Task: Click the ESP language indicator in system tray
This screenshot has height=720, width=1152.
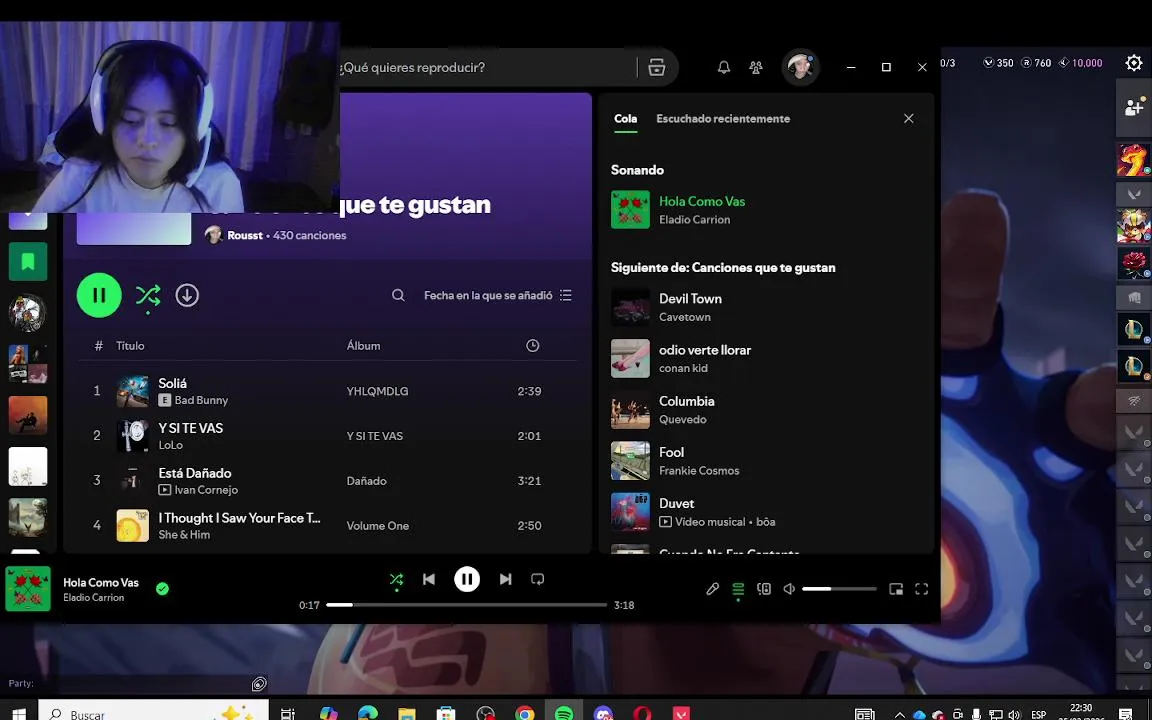Action: 1038,714
